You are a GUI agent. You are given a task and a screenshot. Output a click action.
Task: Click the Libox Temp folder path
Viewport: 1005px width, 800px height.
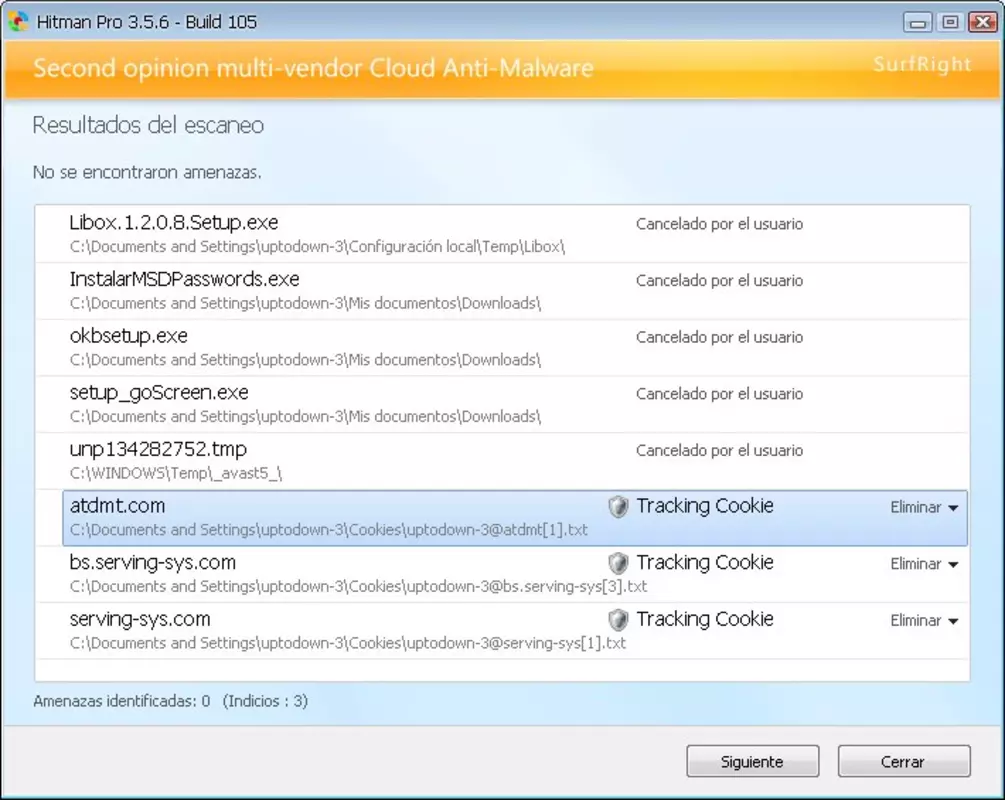[x=317, y=247]
